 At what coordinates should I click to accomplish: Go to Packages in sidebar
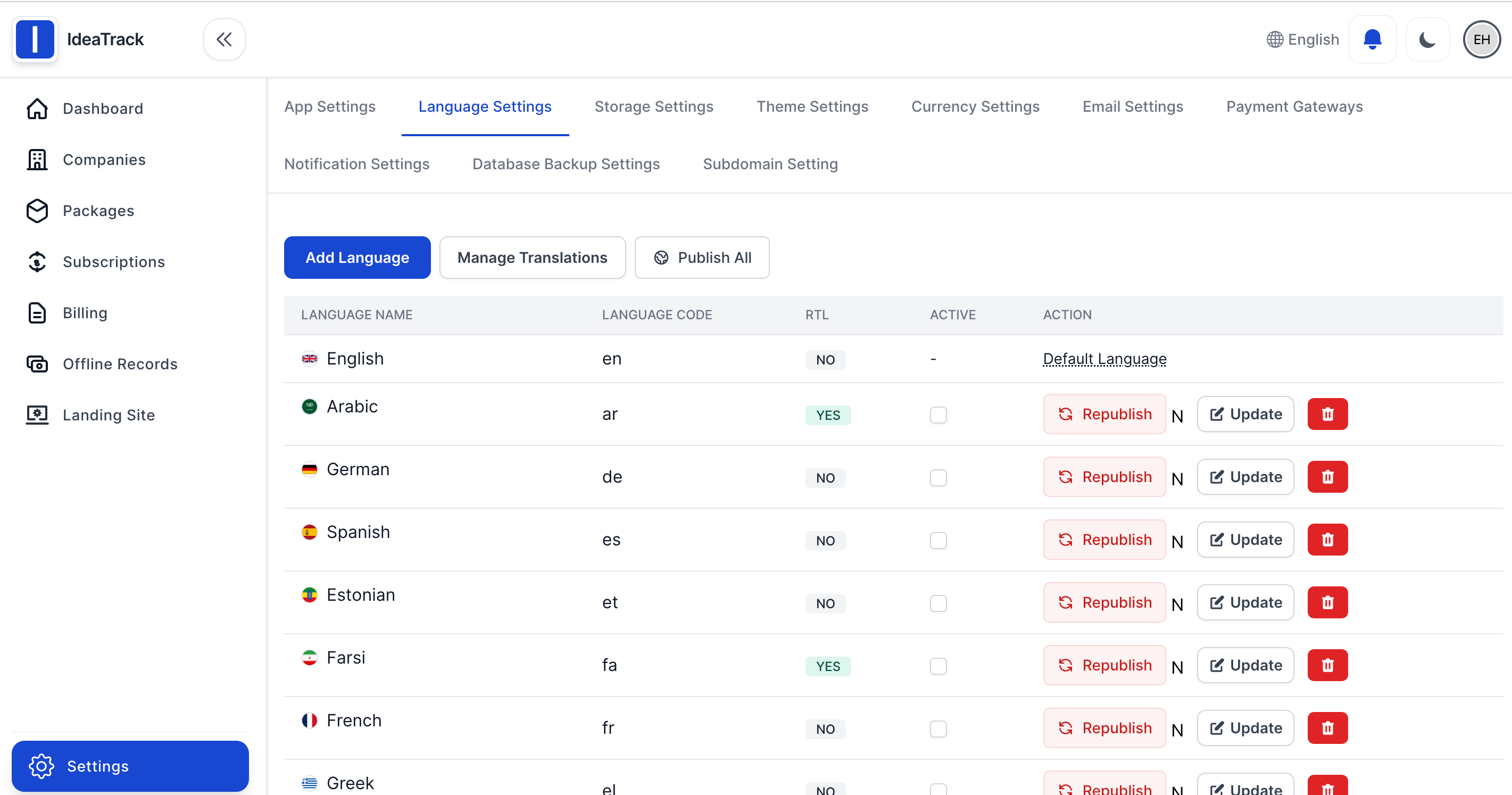pyautogui.click(x=98, y=211)
